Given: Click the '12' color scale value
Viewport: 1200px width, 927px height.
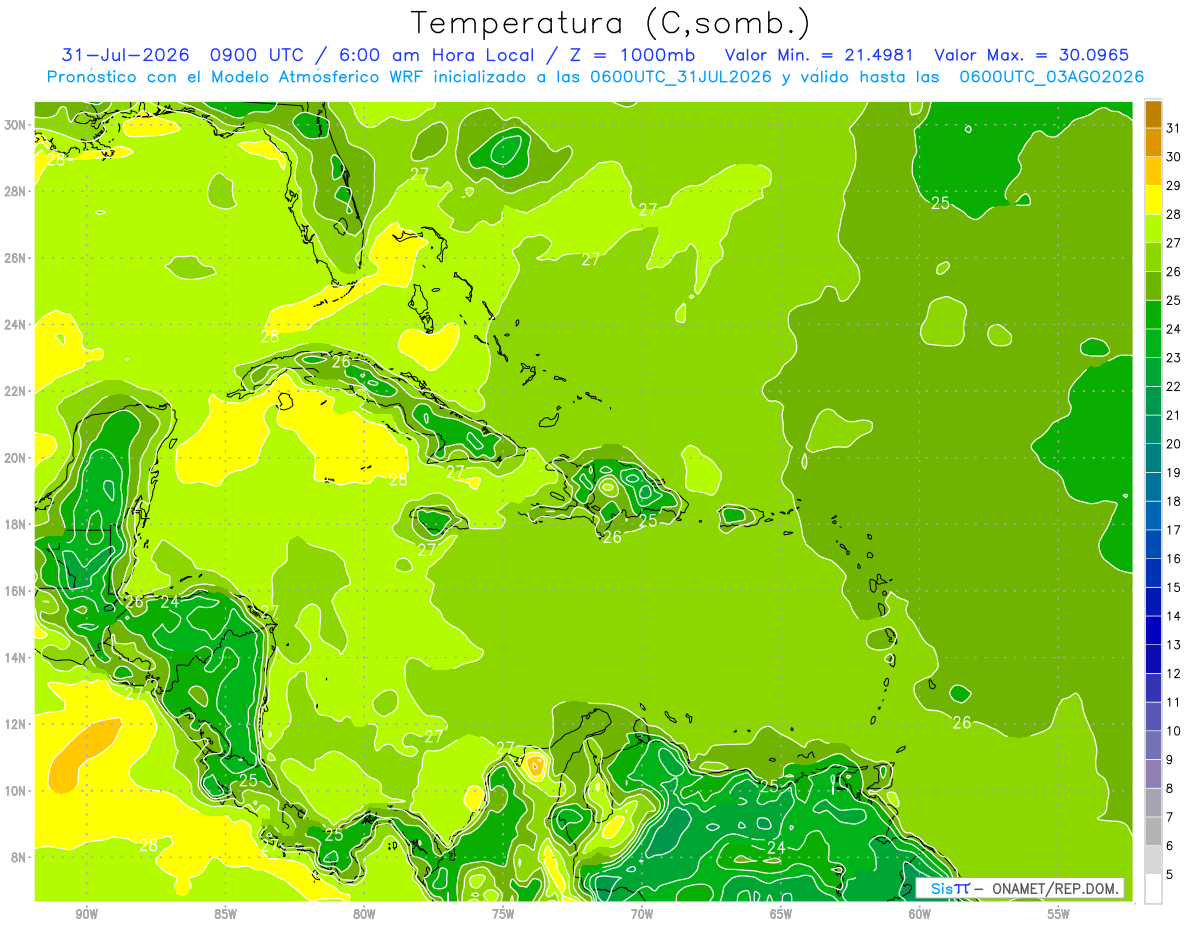Looking at the screenshot, I should [x=1174, y=673].
